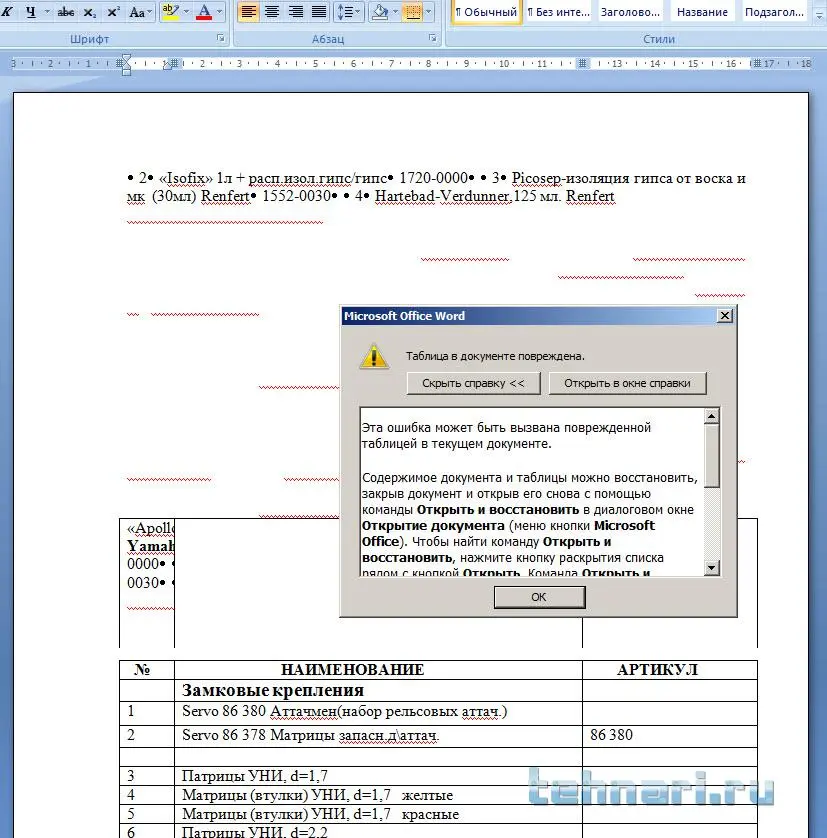The width and height of the screenshot is (827, 838).
Task: Open Абзац dialog launcher
Action: (x=432, y=38)
